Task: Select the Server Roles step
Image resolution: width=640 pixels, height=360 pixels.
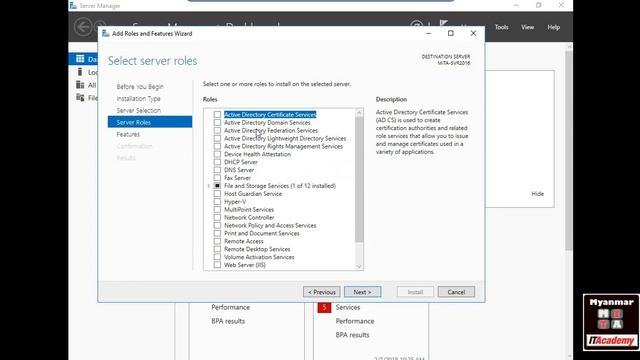Action: pos(150,122)
